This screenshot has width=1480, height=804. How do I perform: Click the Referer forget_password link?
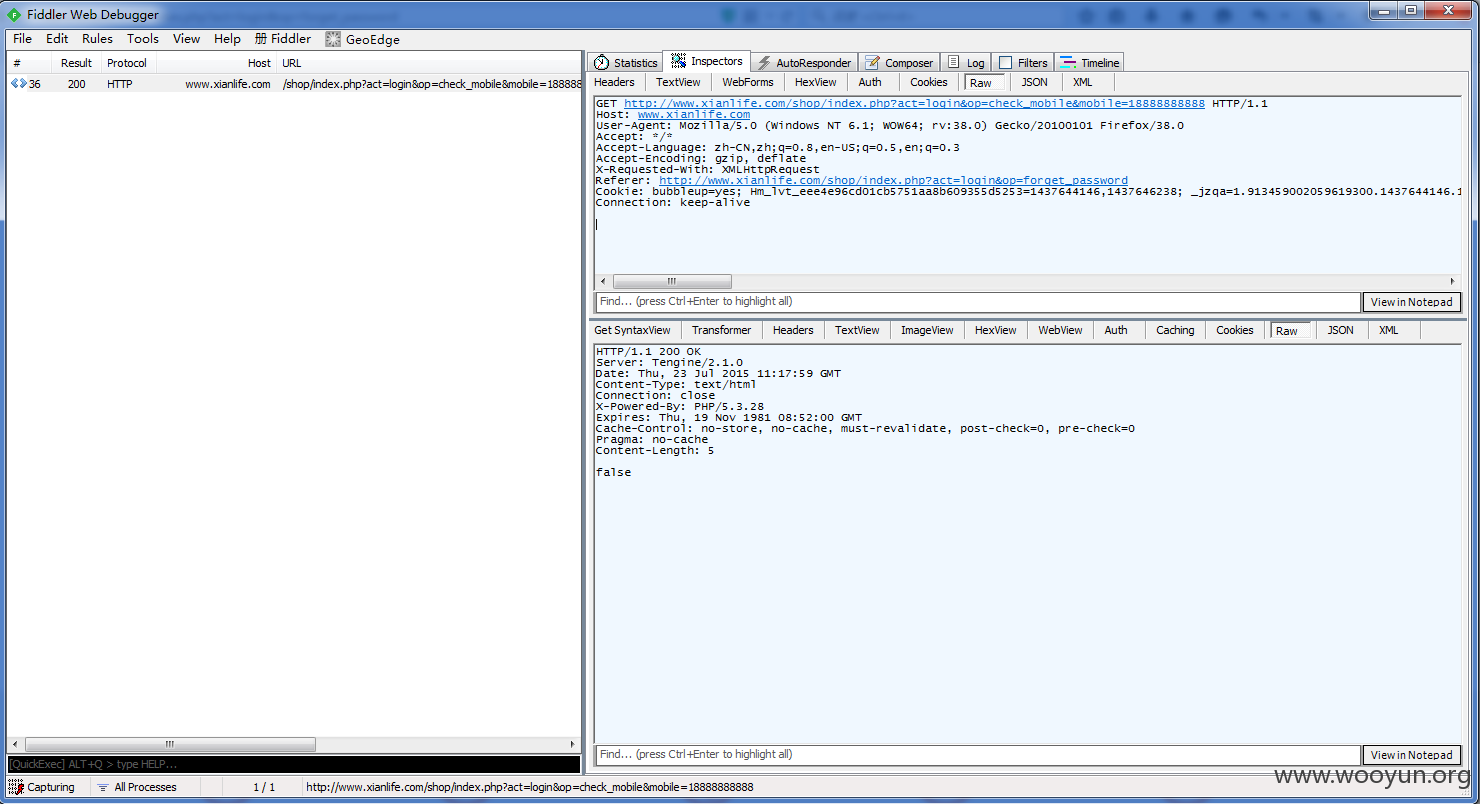click(893, 181)
